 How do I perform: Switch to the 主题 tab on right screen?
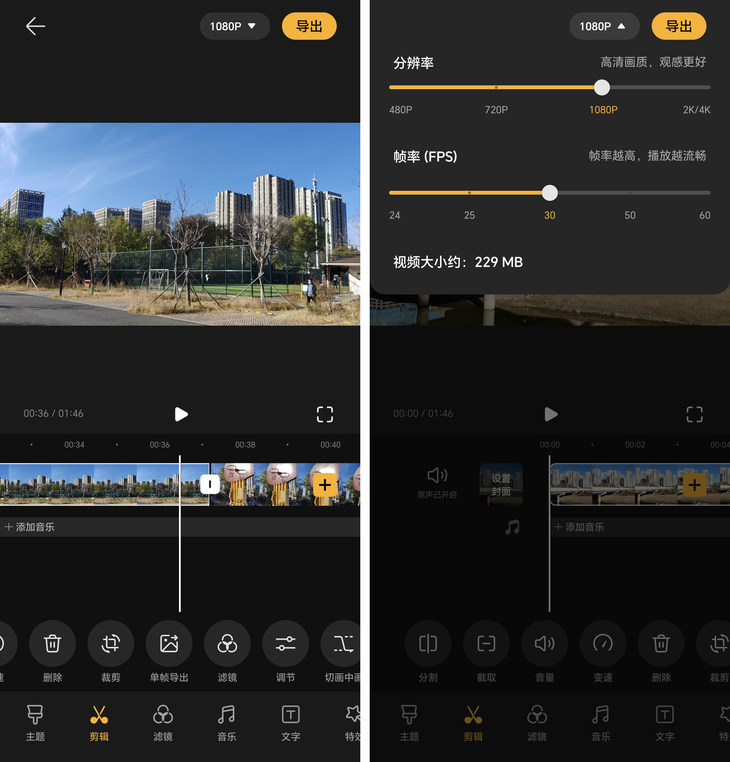(409, 723)
